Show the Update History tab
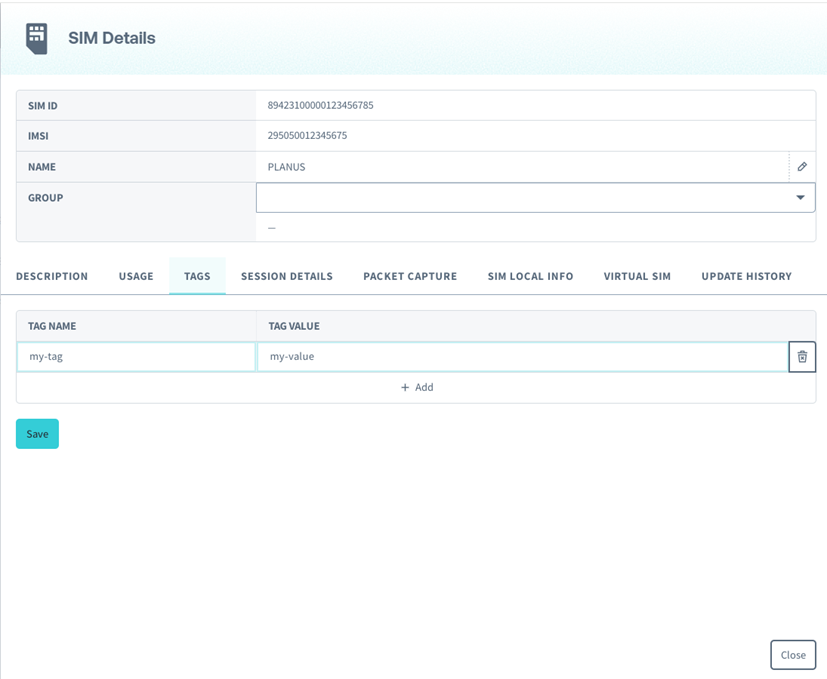 746,276
